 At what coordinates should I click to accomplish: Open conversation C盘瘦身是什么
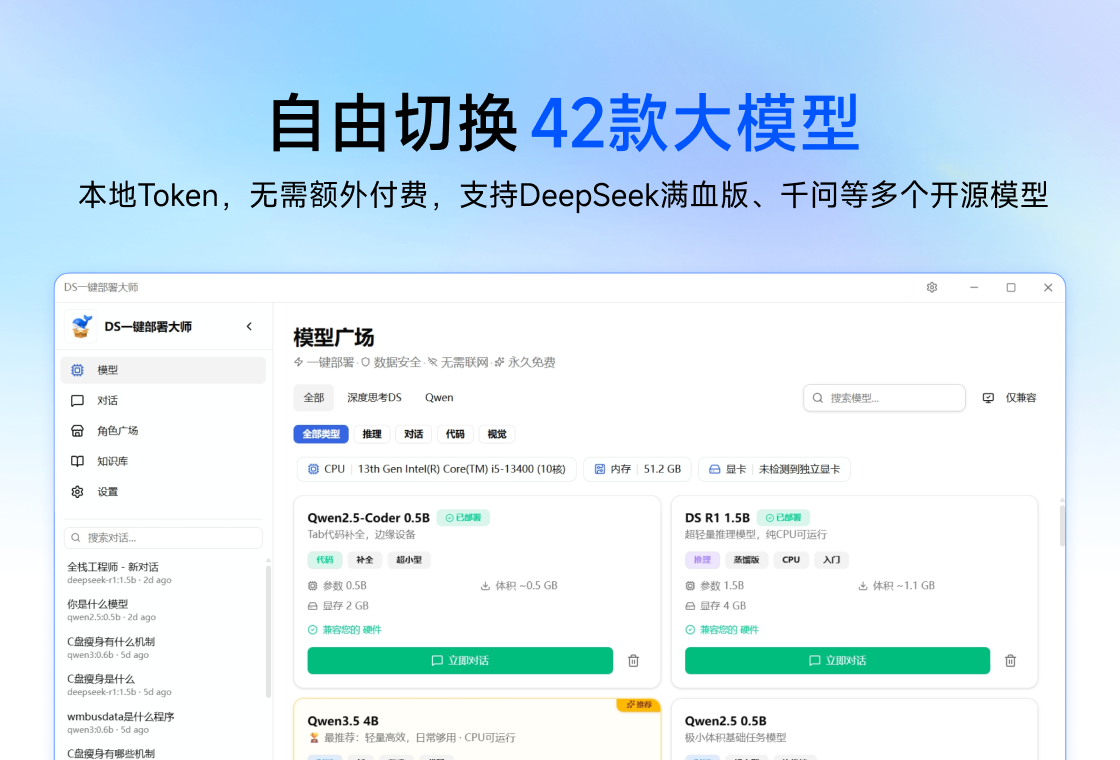click(164, 685)
